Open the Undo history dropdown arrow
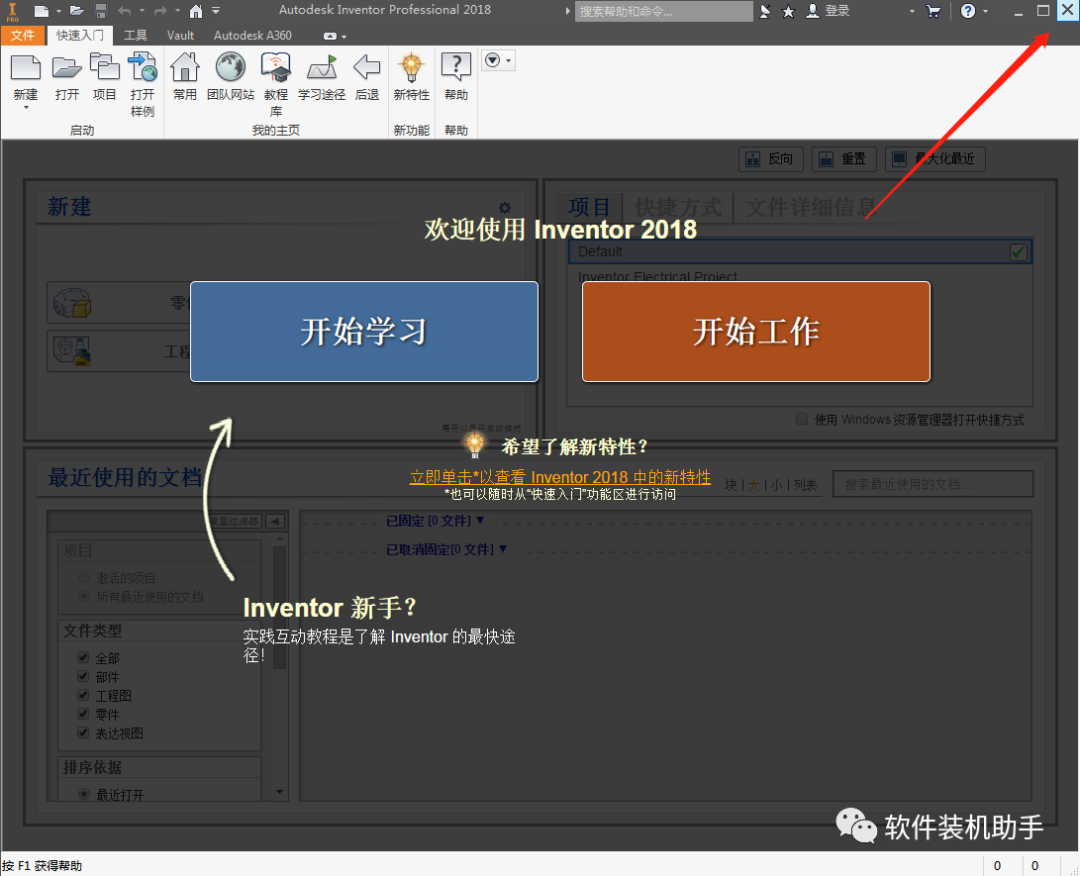Screen dimensions: 1080x876 (x=142, y=12)
